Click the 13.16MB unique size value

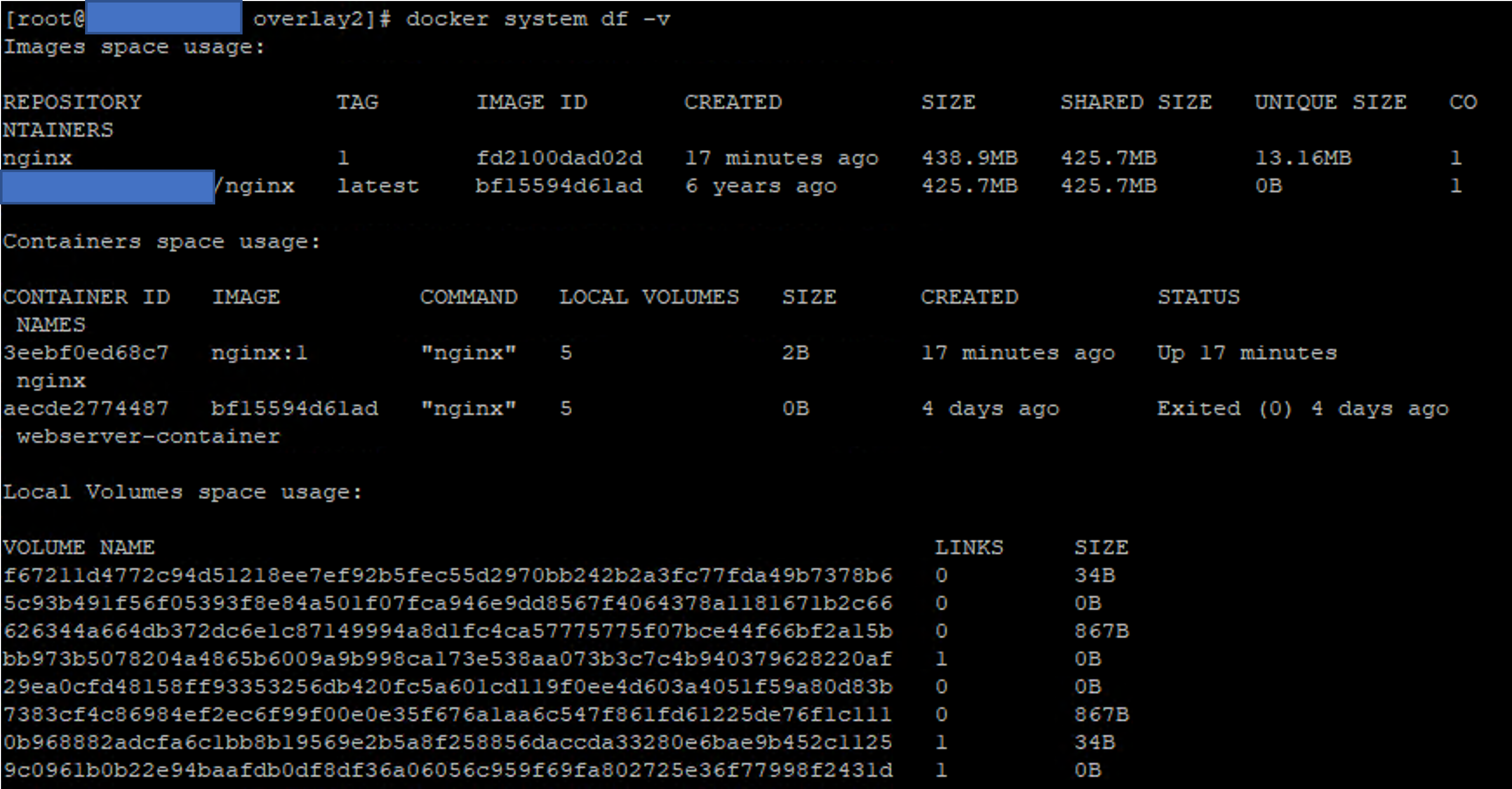click(x=1302, y=158)
